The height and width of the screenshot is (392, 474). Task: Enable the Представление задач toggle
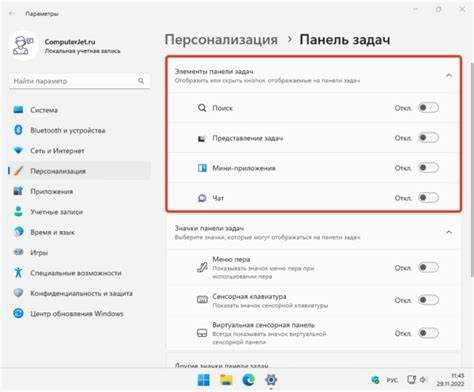pyautogui.click(x=429, y=138)
